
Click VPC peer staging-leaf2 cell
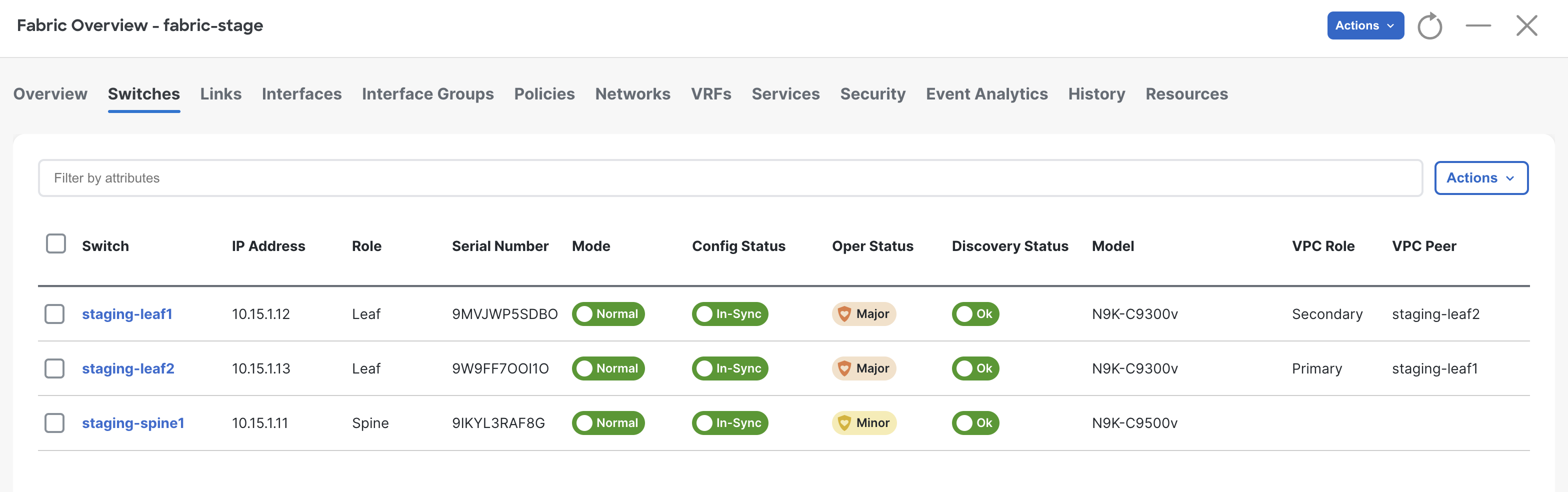tap(1435, 314)
